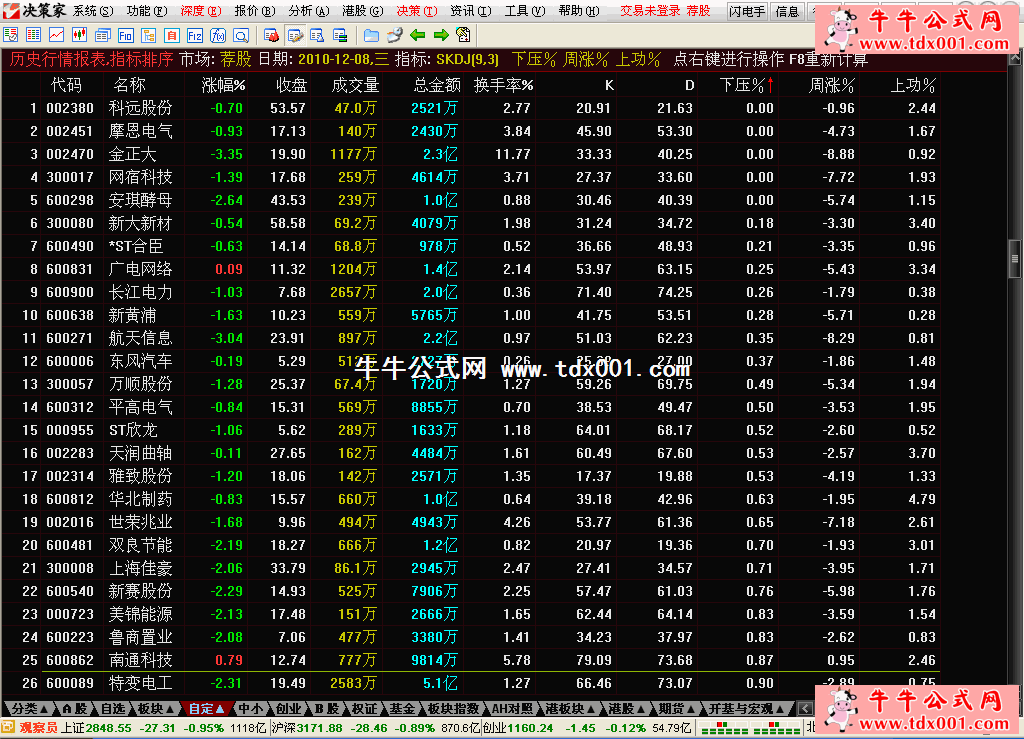Viewport: 1024px width, 739px height.
Task: Click the green right arrow forward icon
Action: [441, 35]
